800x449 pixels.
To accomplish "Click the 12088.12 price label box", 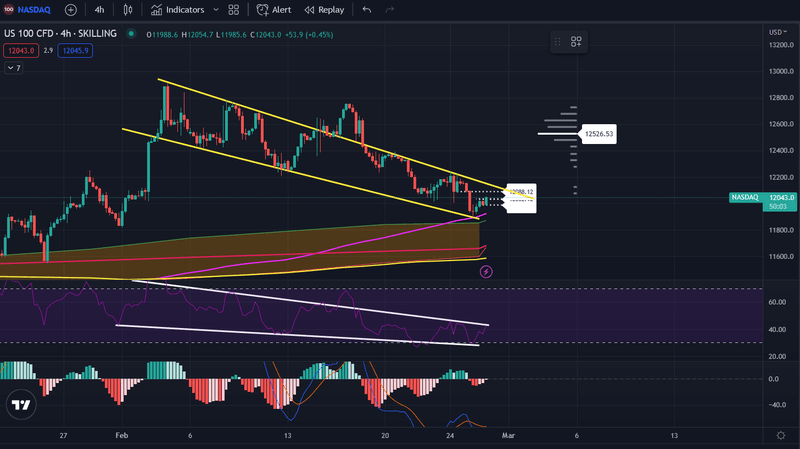I will point(521,192).
